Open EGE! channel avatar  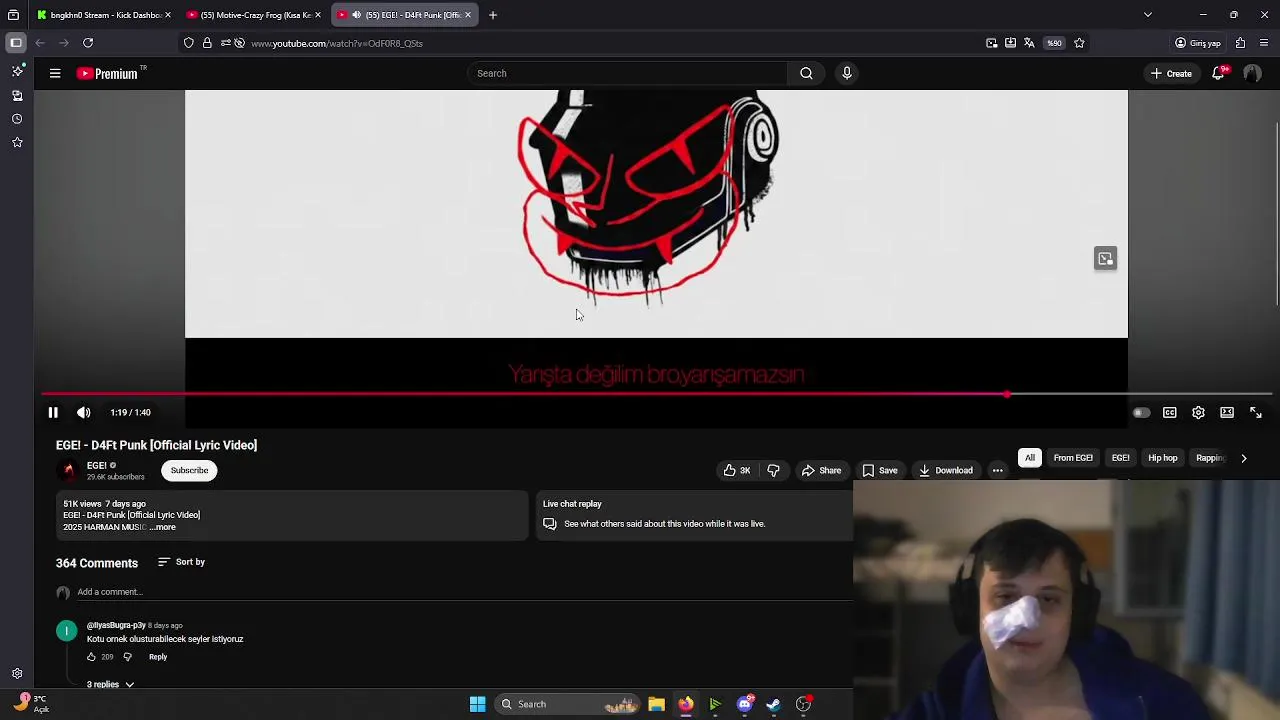click(68, 470)
